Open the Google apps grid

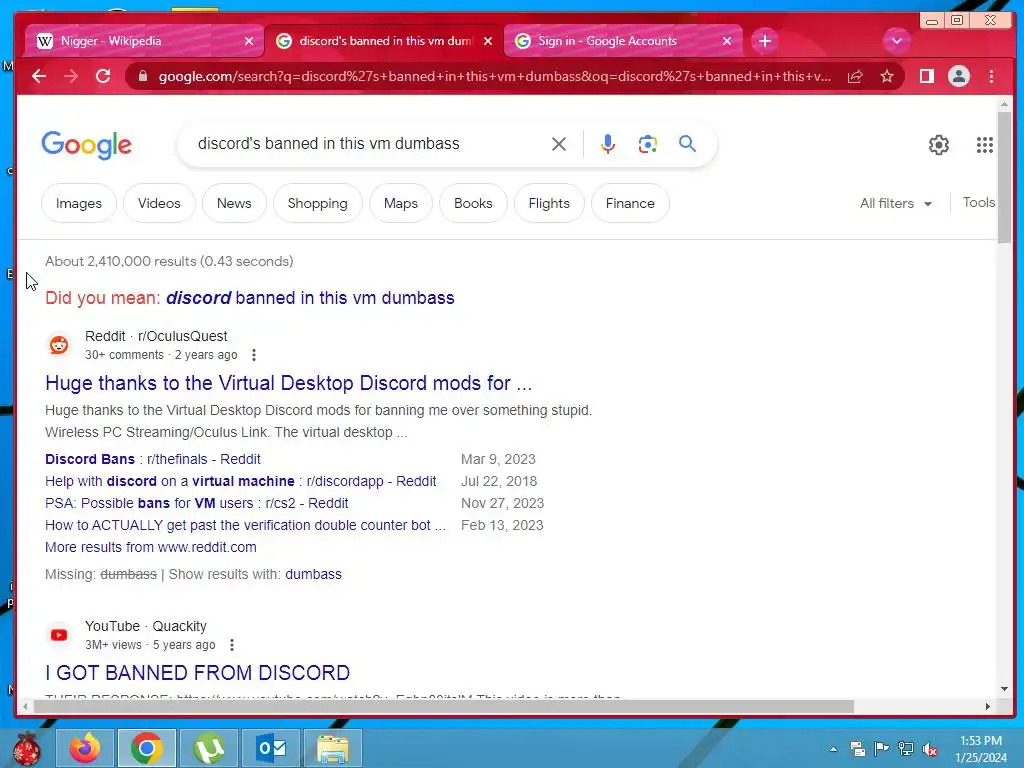[x=984, y=144]
